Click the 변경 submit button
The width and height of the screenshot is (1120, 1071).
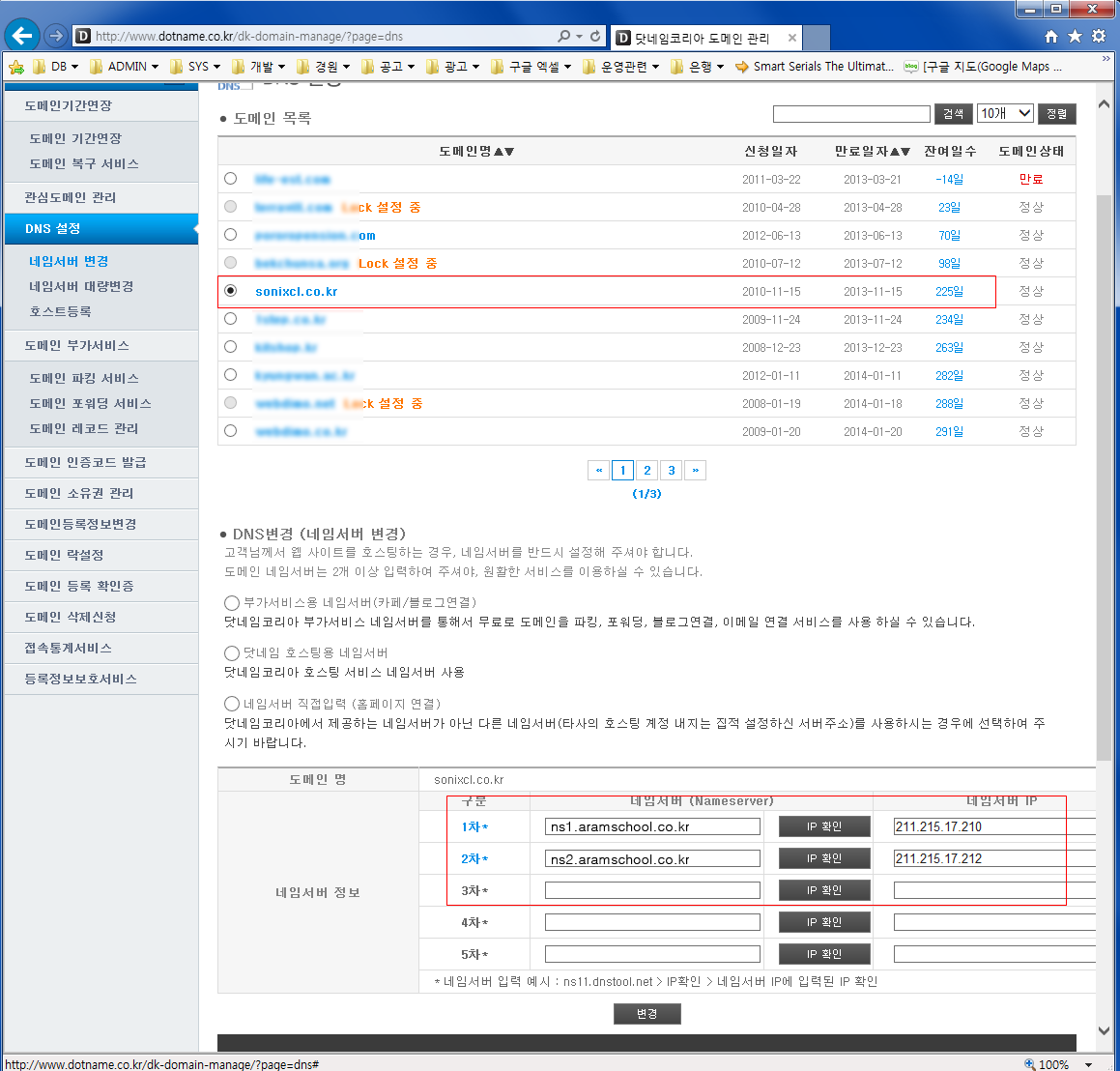coord(647,1014)
